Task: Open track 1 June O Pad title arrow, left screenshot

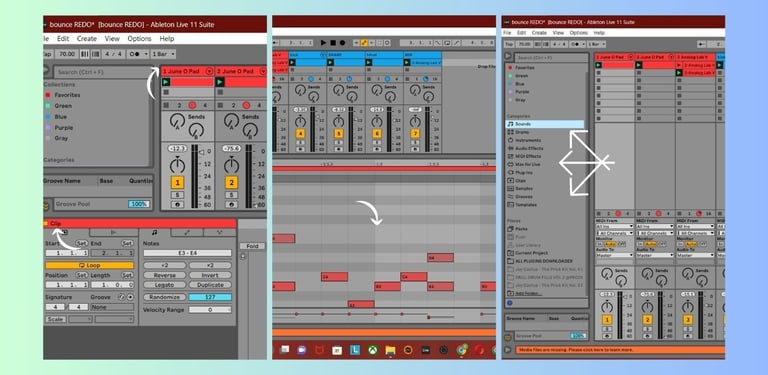Action: (x=209, y=71)
